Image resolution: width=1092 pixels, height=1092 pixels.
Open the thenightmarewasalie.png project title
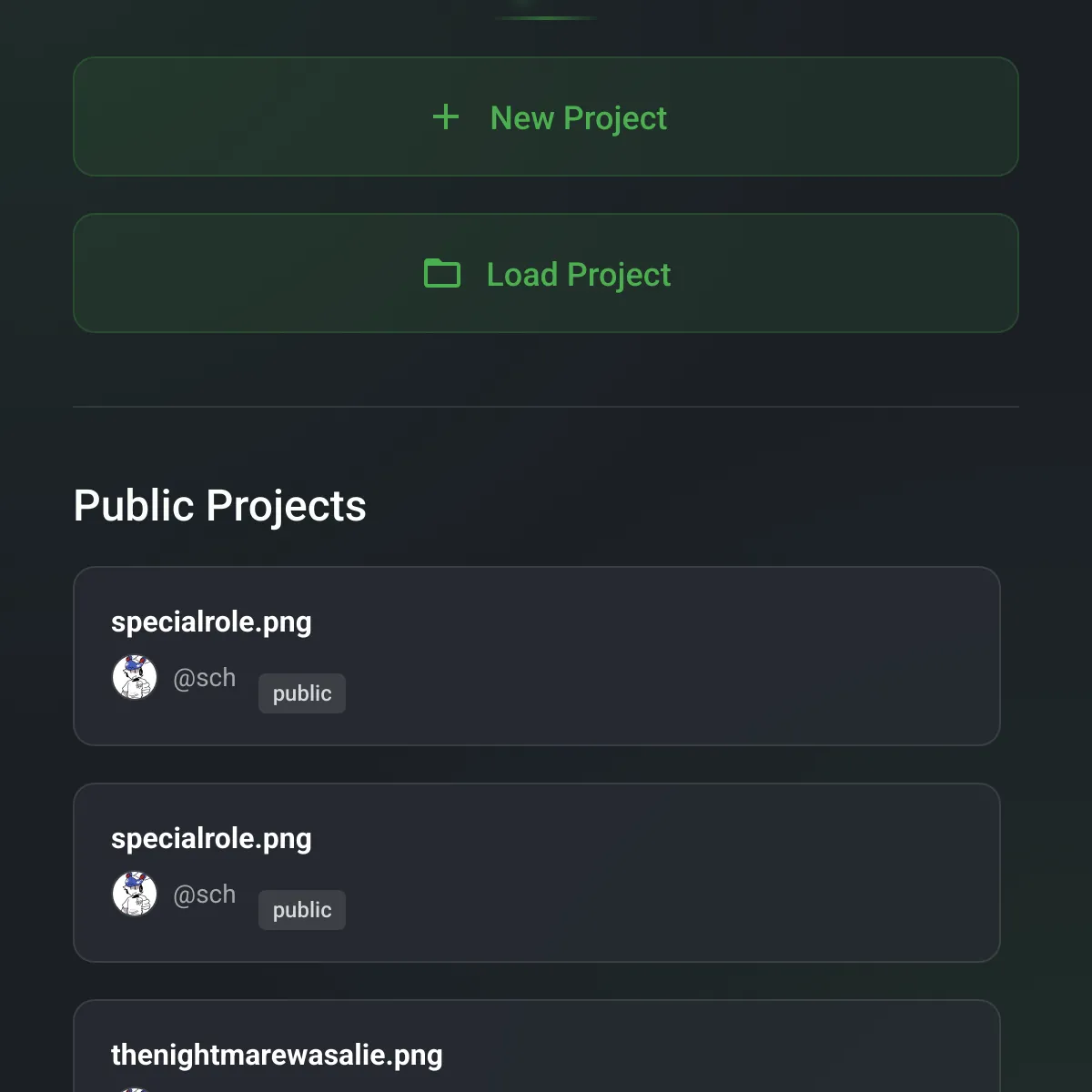(277, 1056)
